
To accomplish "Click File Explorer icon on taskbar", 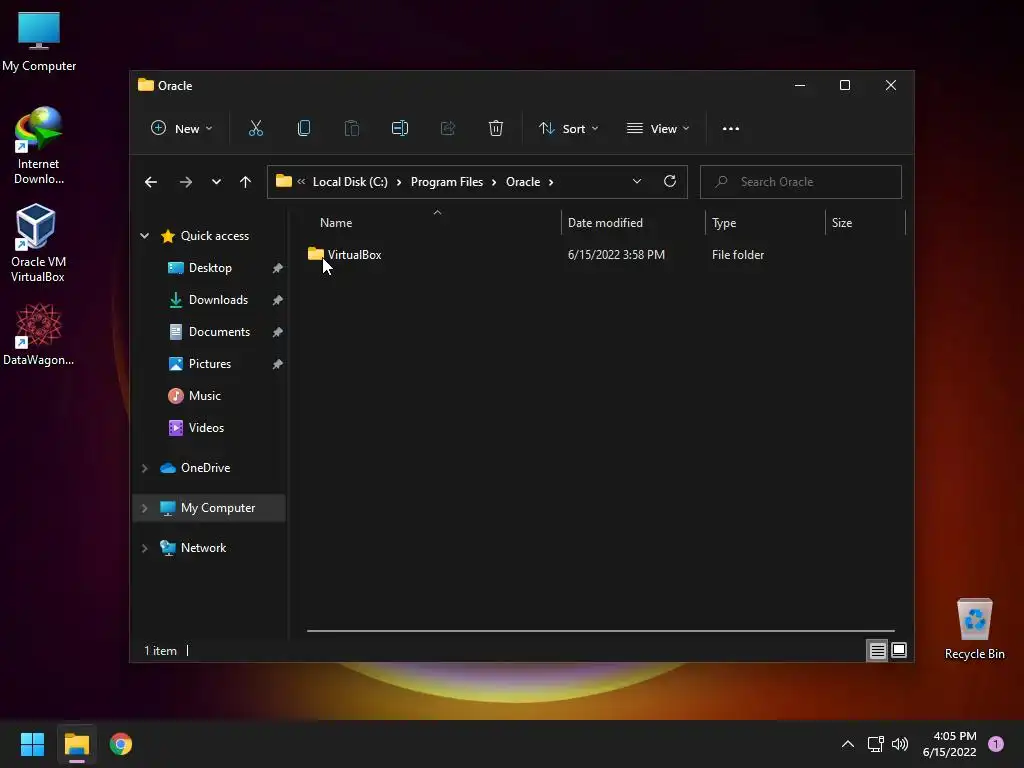I will (76, 744).
